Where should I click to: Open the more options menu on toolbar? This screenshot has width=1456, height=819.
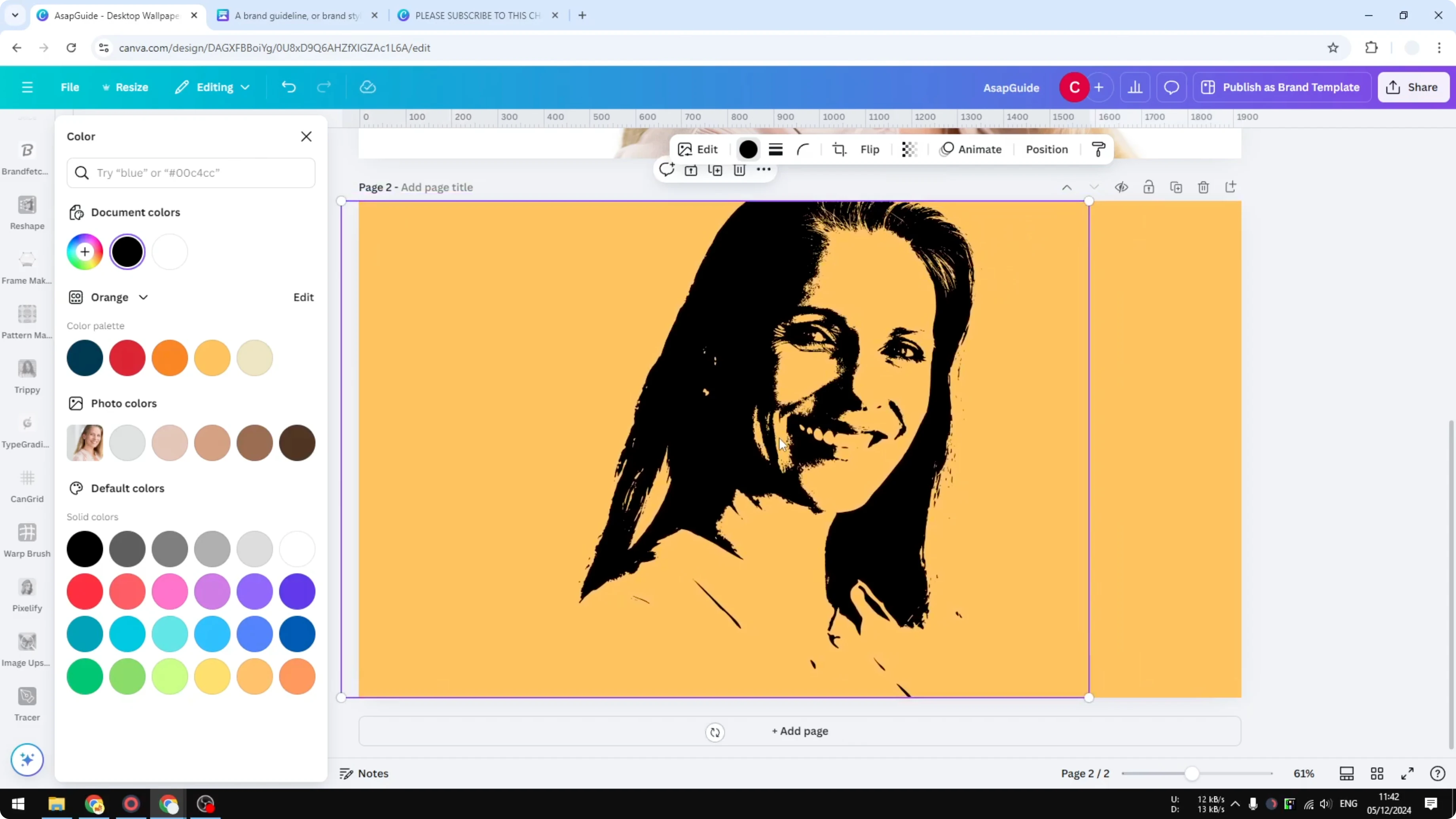click(x=763, y=170)
